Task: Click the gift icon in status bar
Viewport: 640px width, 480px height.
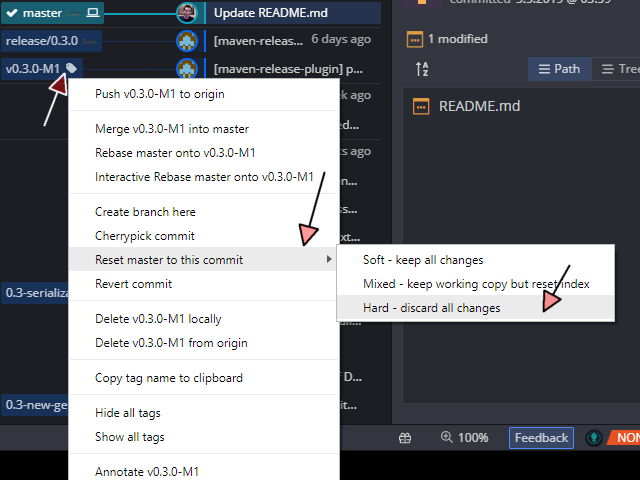Action: [405, 438]
